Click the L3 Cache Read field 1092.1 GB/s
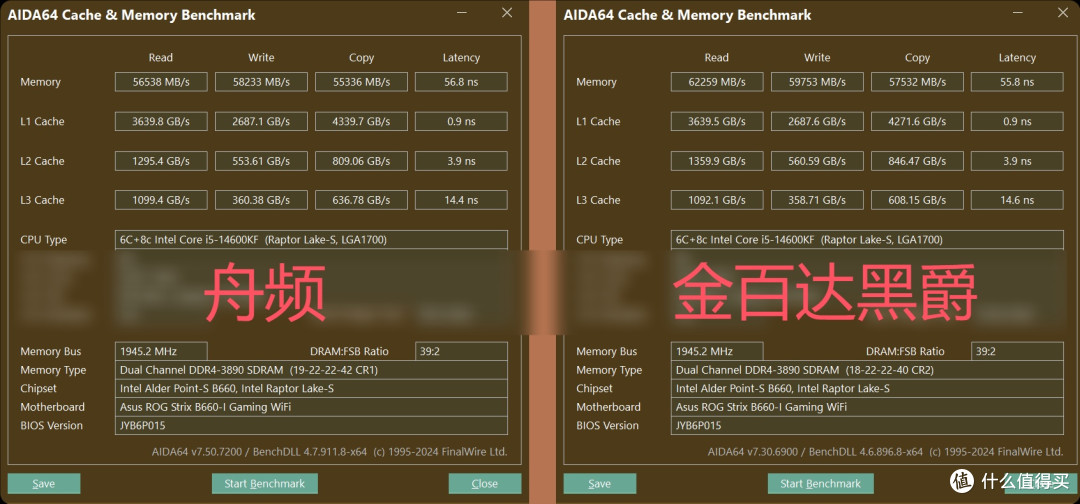The height and width of the screenshot is (504, 1080). coord(717,200)
